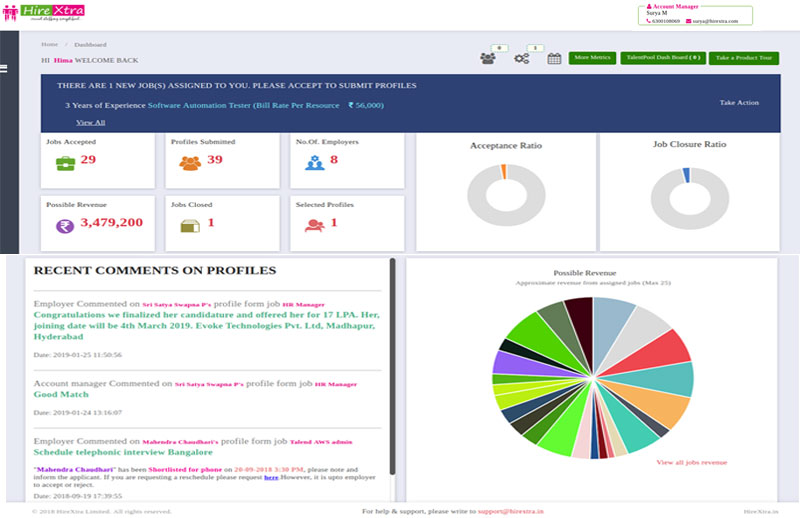Click the Jobs Accepted briefcase icon

[x=64, y=161]
